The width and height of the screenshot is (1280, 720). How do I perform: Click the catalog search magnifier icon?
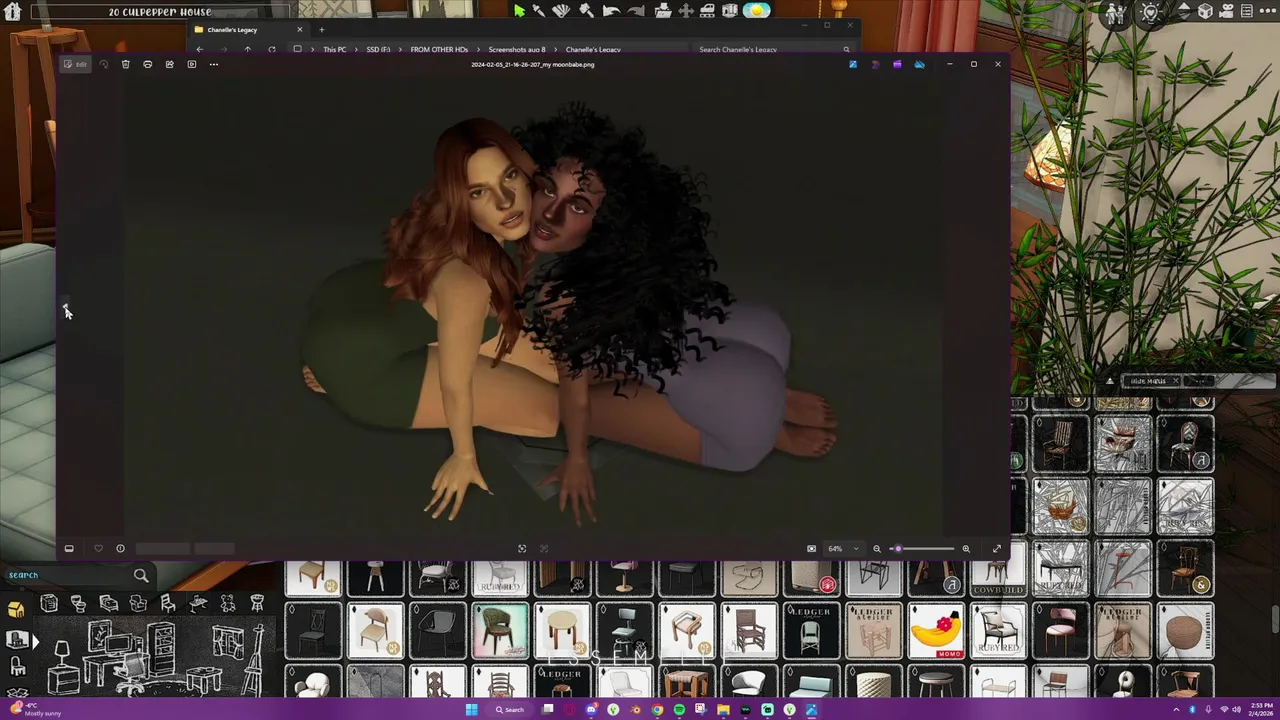(141, 575)
